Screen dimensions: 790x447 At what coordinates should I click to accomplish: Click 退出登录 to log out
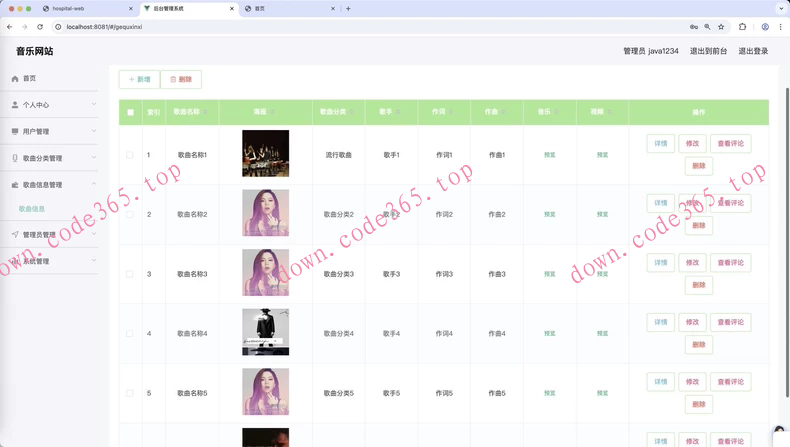(753, 51)
